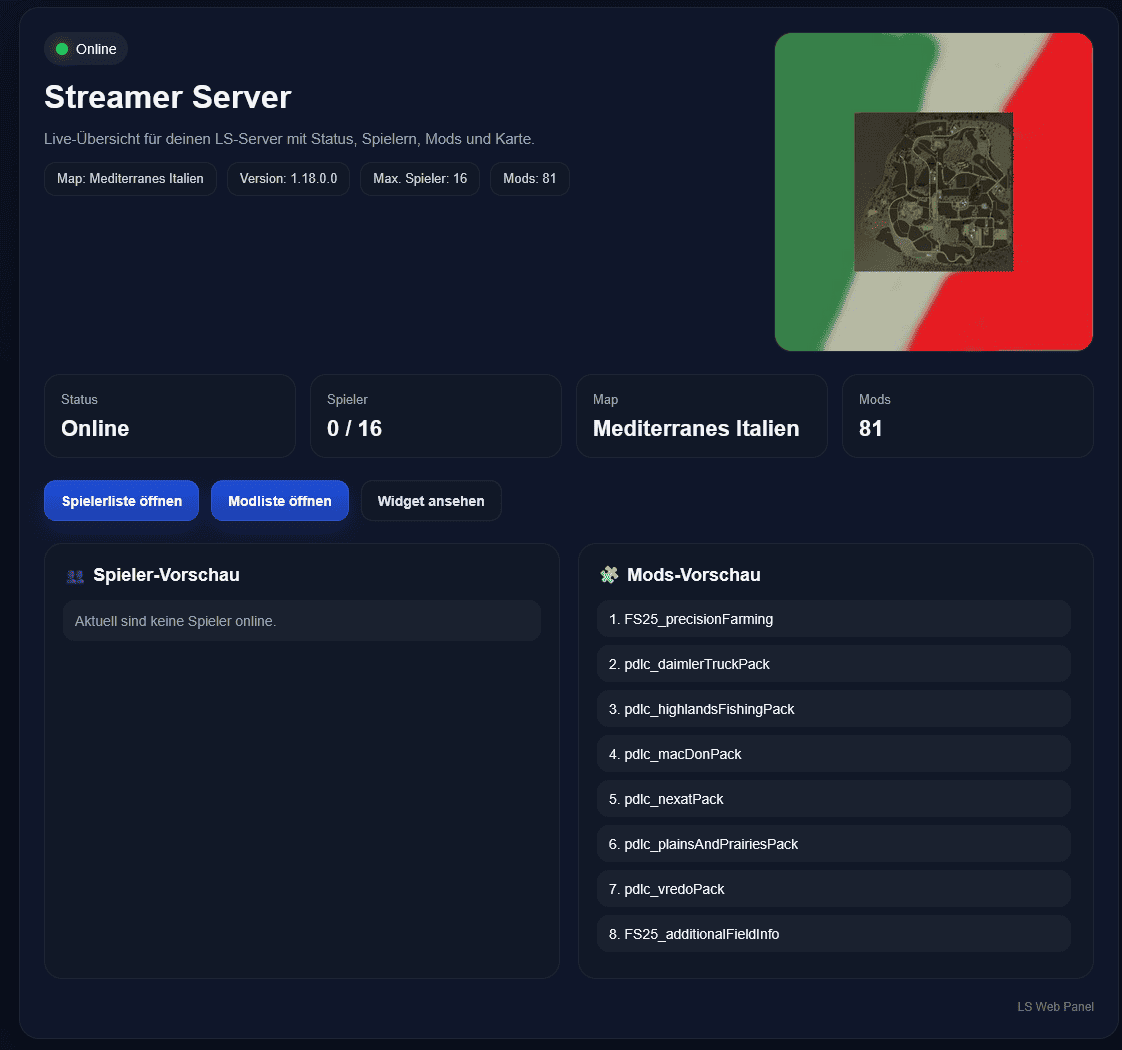The width and height of the screenshot is (1122, 1050).
Task: Select the Status Online card
Action: click(x=170, y=416)
